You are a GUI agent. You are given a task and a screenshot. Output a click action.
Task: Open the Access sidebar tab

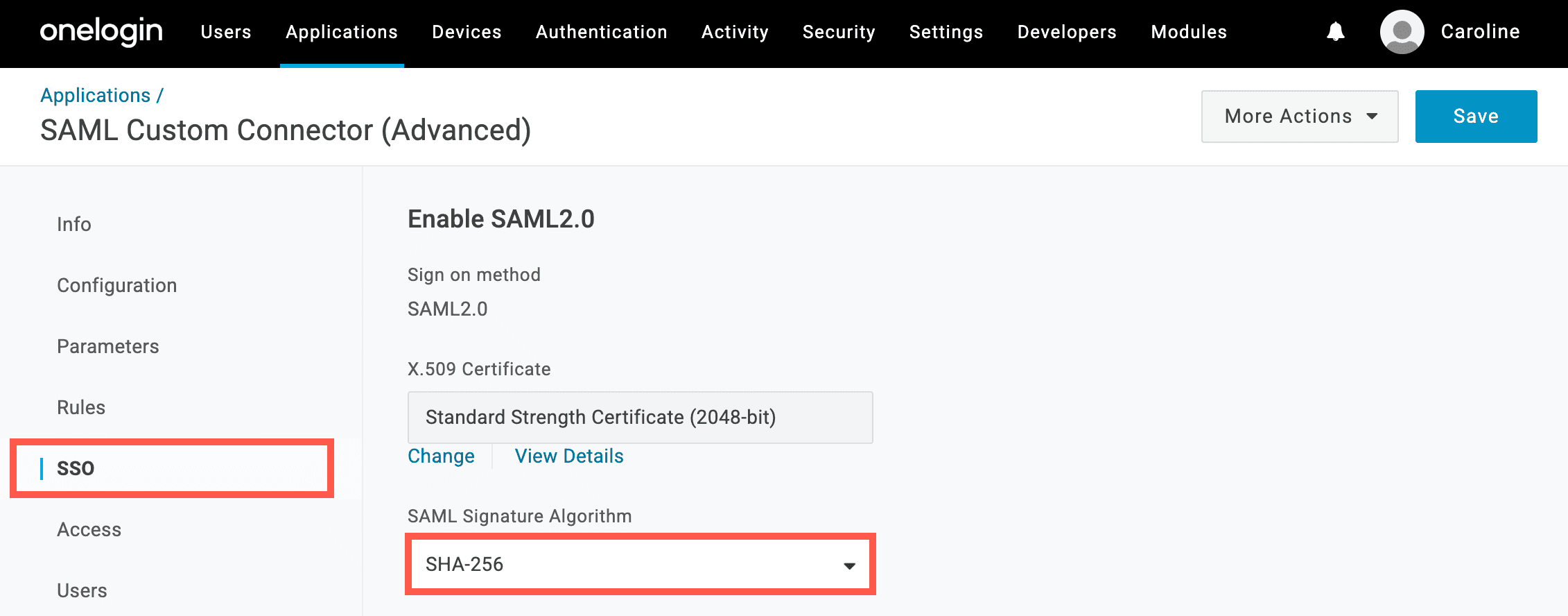click(89, 530)
